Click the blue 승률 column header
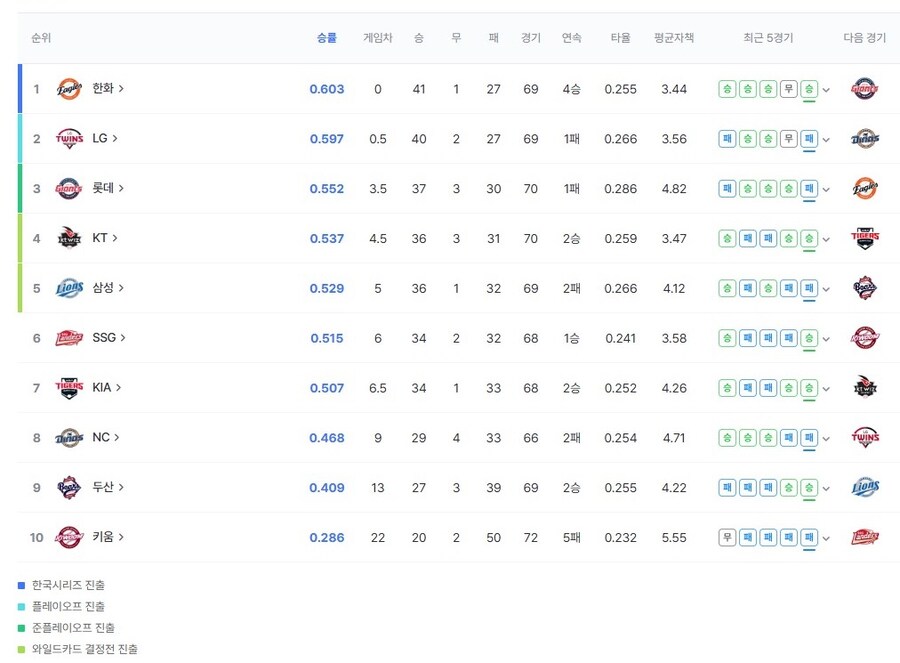This screenshot has width=900, height=663. [x=326, y=38]
